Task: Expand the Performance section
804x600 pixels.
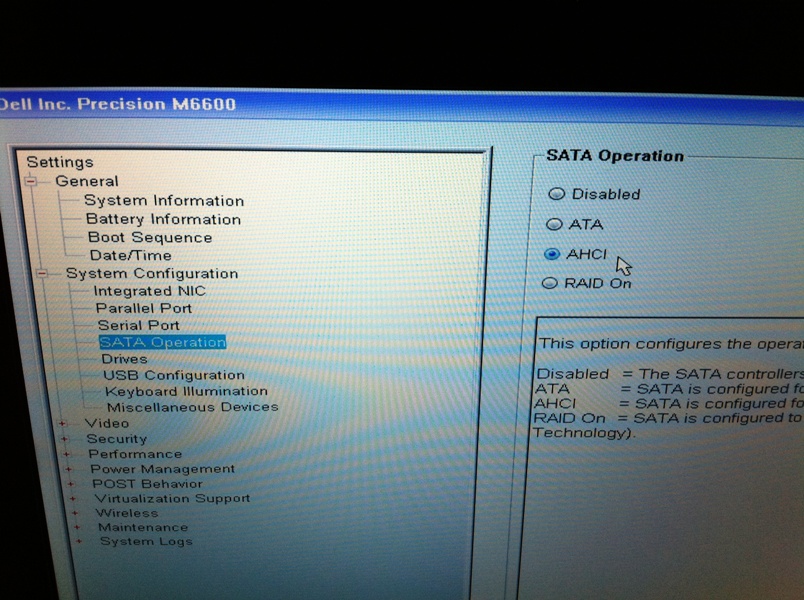Action: (x=67, y=454)
